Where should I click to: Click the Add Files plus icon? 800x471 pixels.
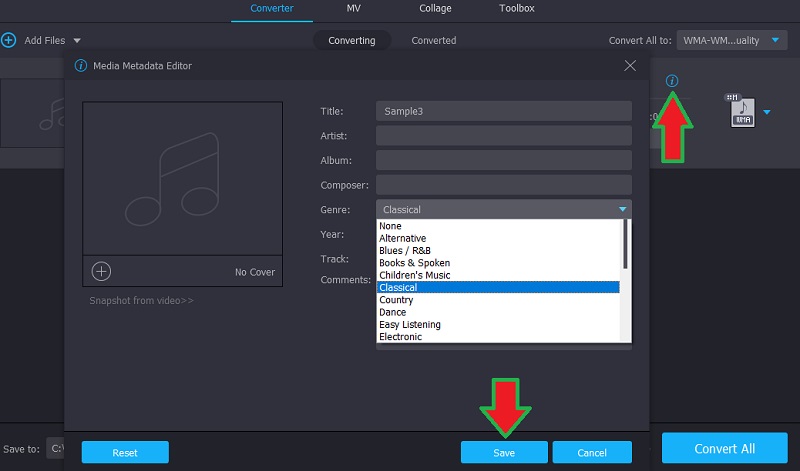click(x=9, y=40)
